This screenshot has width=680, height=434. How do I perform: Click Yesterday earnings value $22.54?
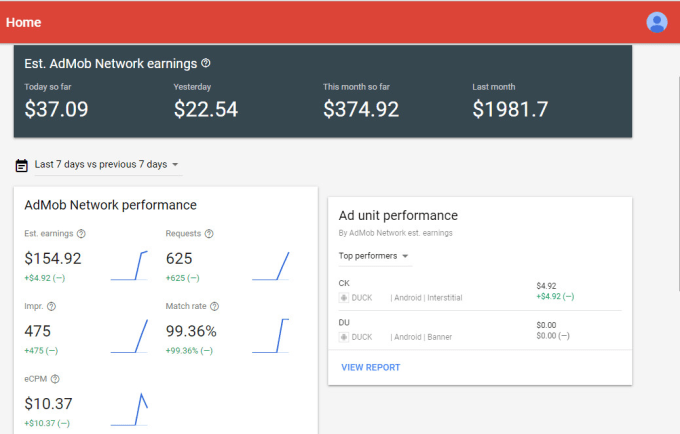(x=206, y=109)
